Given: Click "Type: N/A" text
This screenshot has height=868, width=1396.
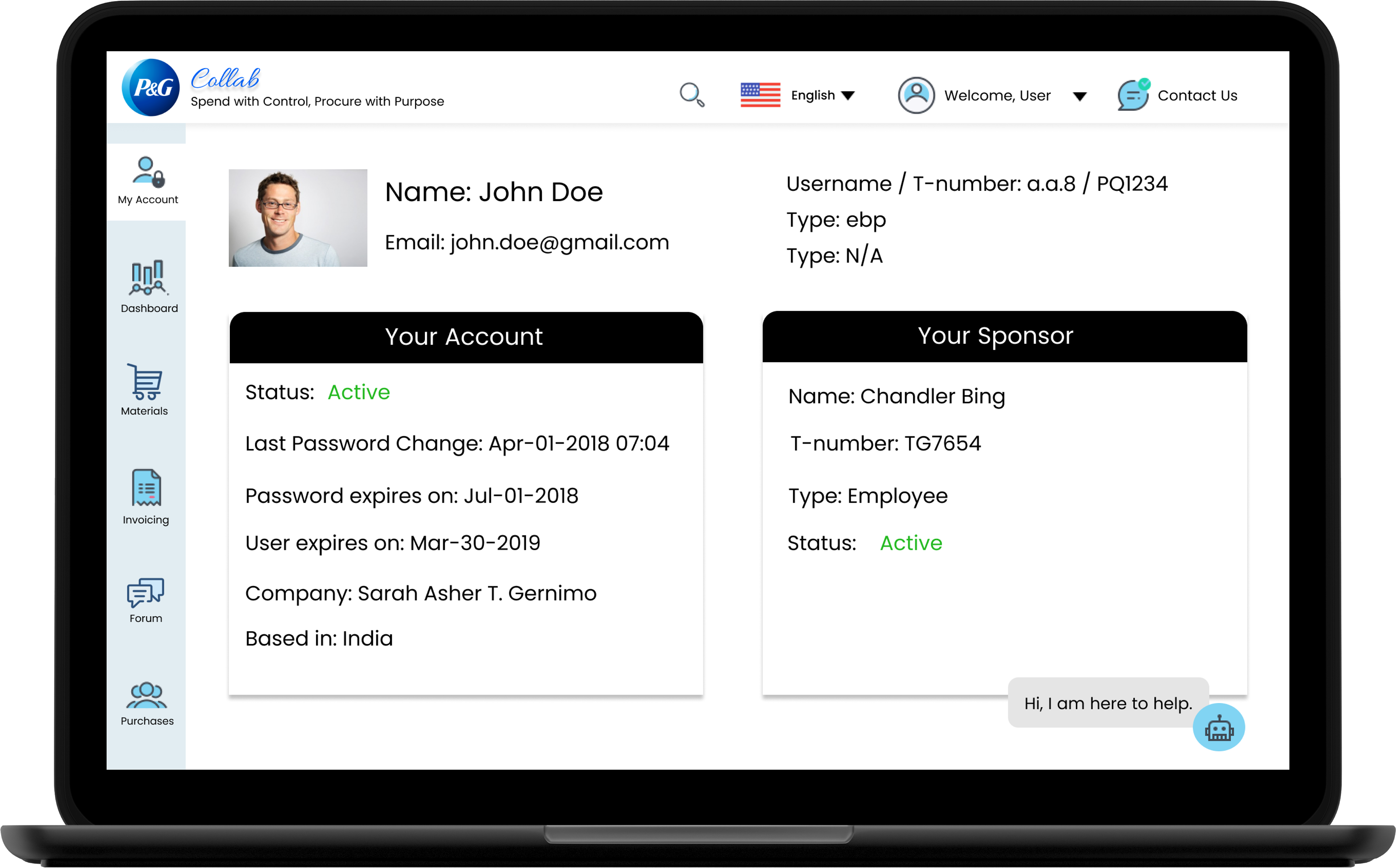Looking at the screenshot, I should [834, 256].
